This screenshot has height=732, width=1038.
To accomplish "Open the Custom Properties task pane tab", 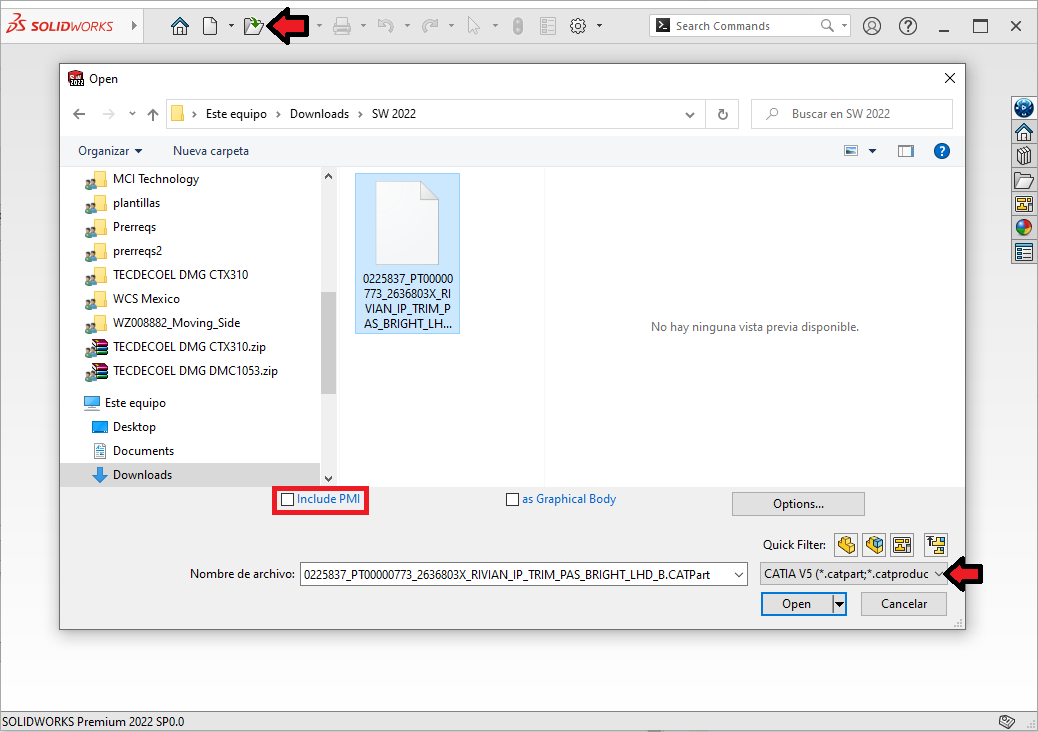I will 1023,252.
